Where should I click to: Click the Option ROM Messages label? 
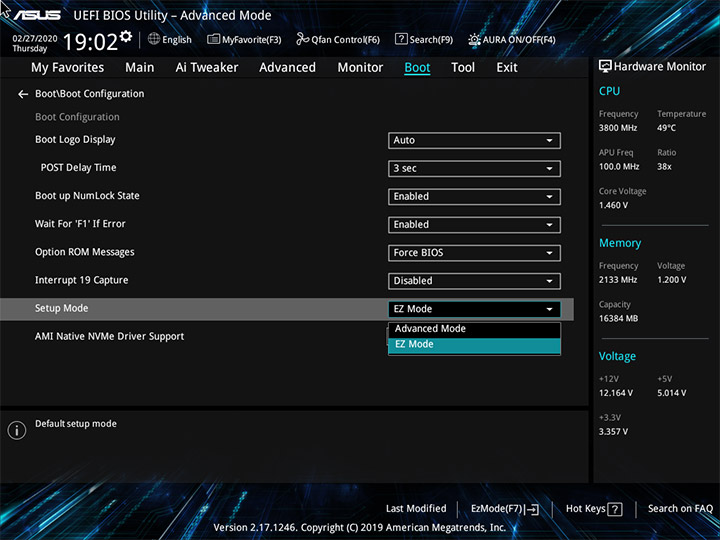click(x=85, y=252)
